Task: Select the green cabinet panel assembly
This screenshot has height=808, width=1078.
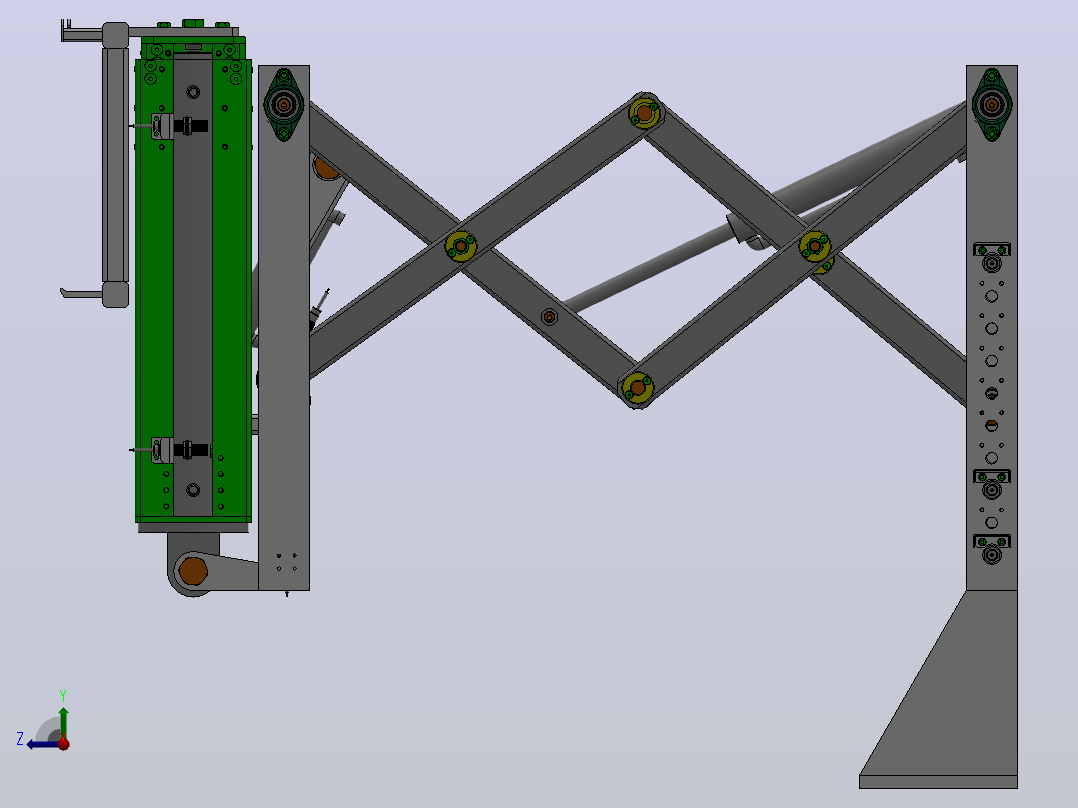Action: (x=193, y=282)
